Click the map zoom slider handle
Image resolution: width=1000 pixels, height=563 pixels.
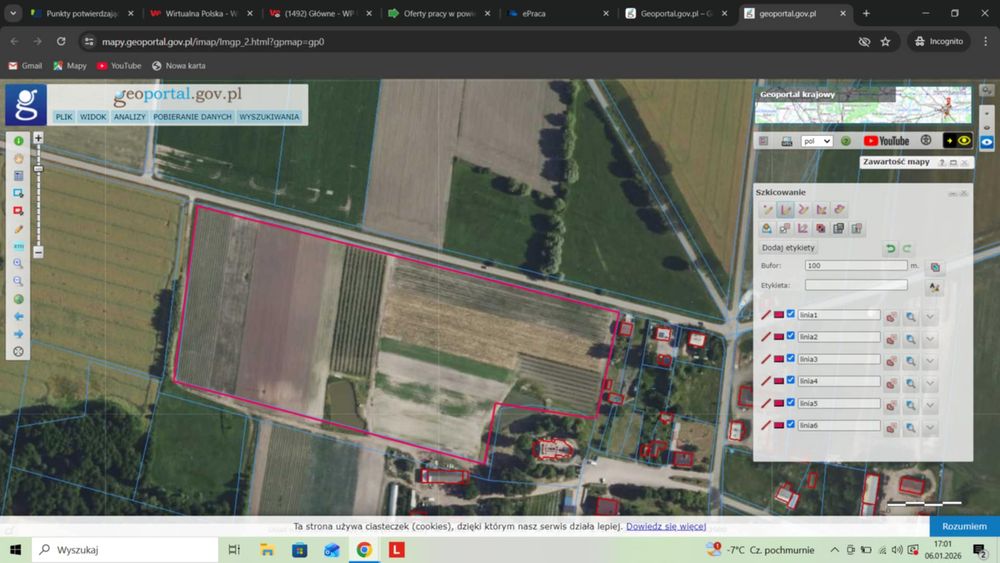click(x=38, y=168)
